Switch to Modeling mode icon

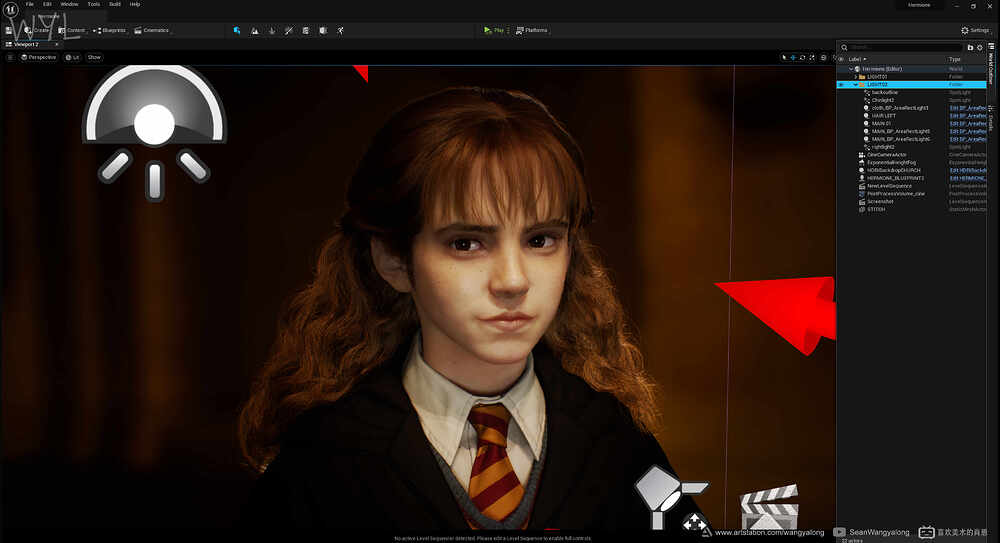click(x=306, y=30)
